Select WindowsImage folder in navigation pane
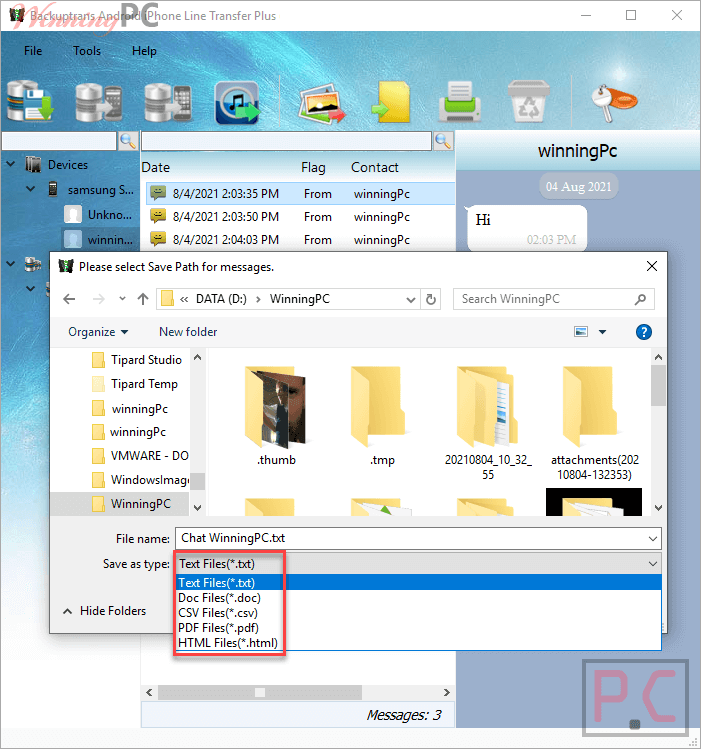Viewport: 701px width, 749px height. [x=140, y=479]
